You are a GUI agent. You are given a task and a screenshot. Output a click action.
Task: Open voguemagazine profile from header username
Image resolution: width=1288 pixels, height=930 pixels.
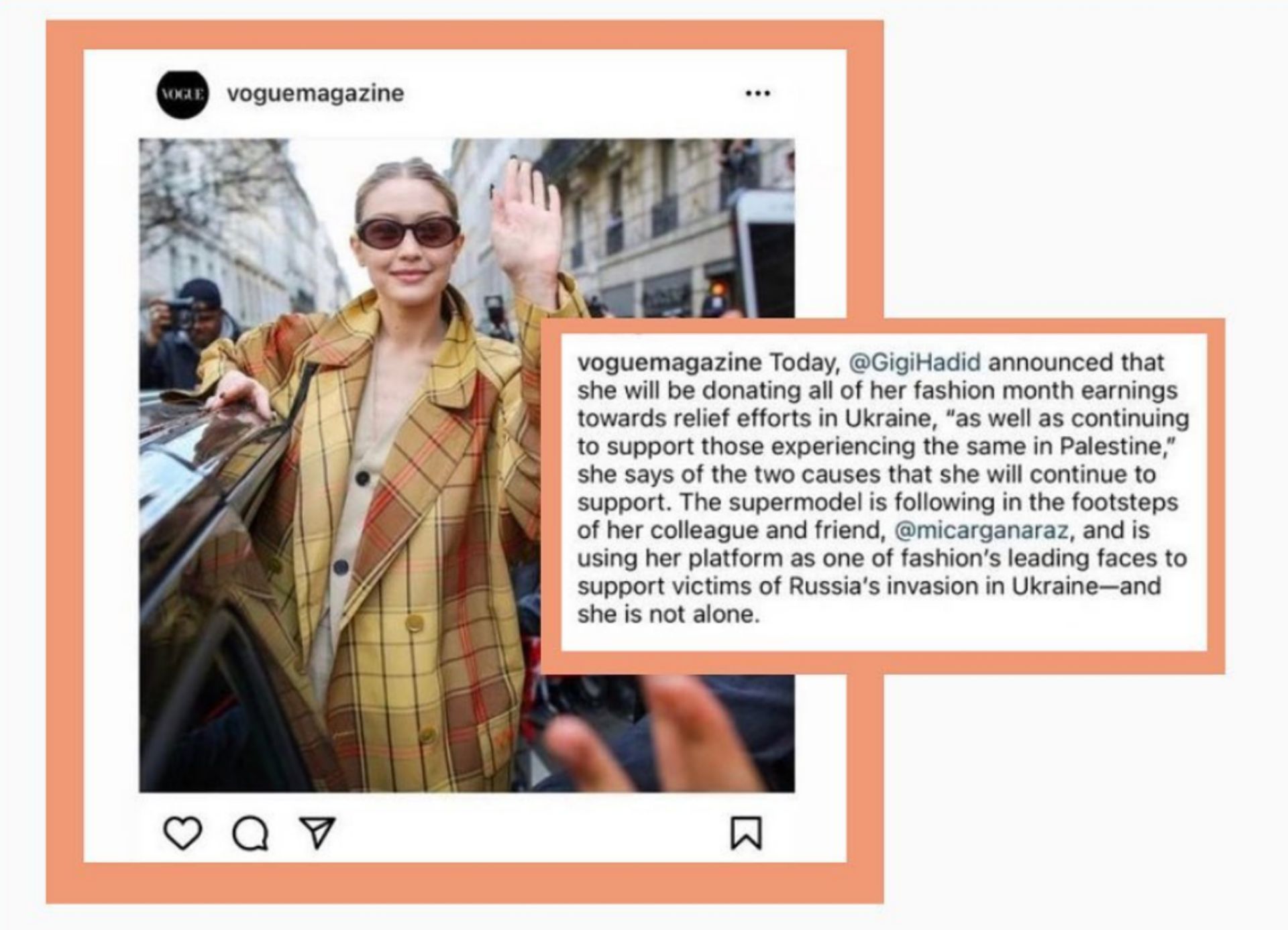tap(315, 93)
